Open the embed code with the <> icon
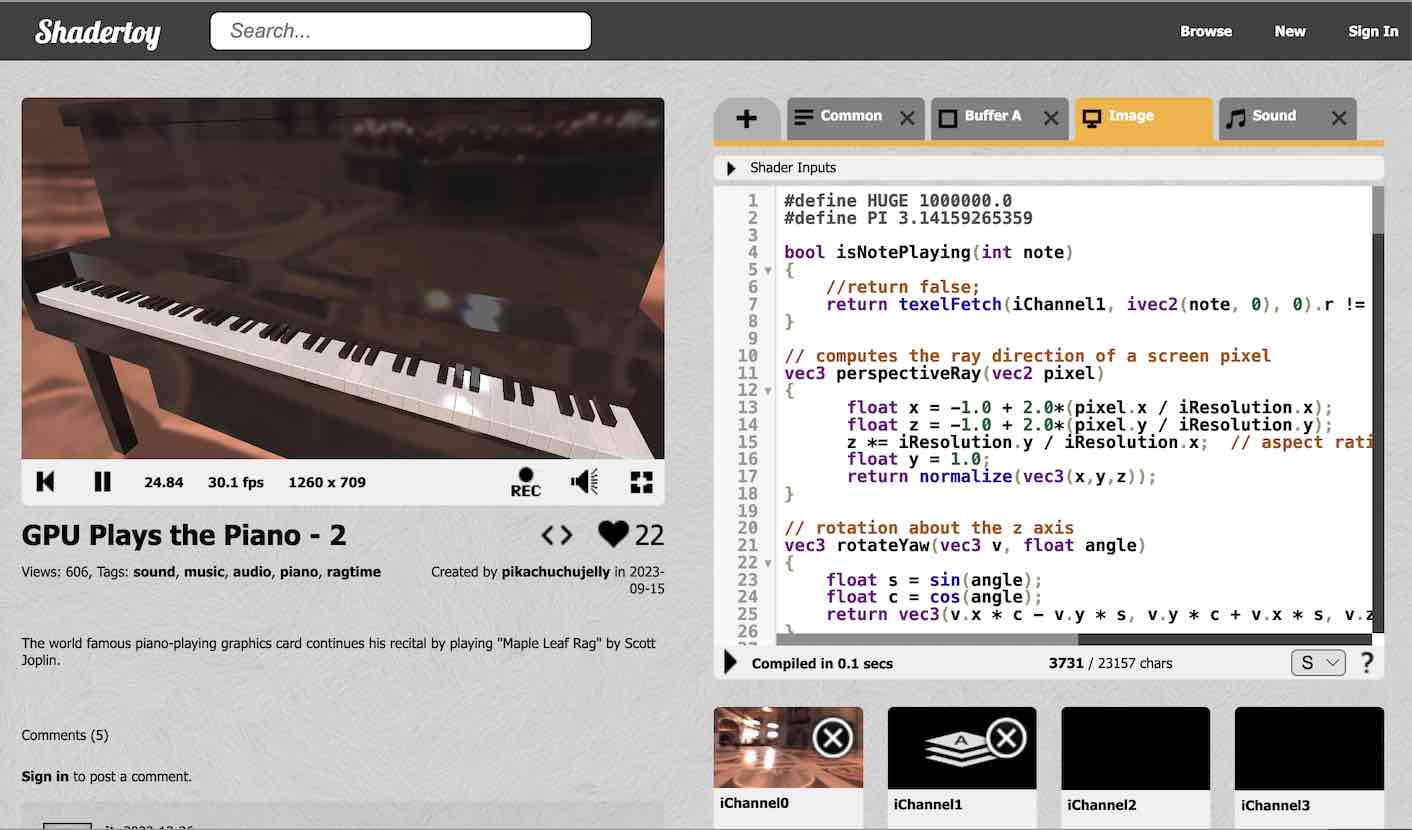The width and height of the screenshot is (1412, 830). click(x=556, y=535)
